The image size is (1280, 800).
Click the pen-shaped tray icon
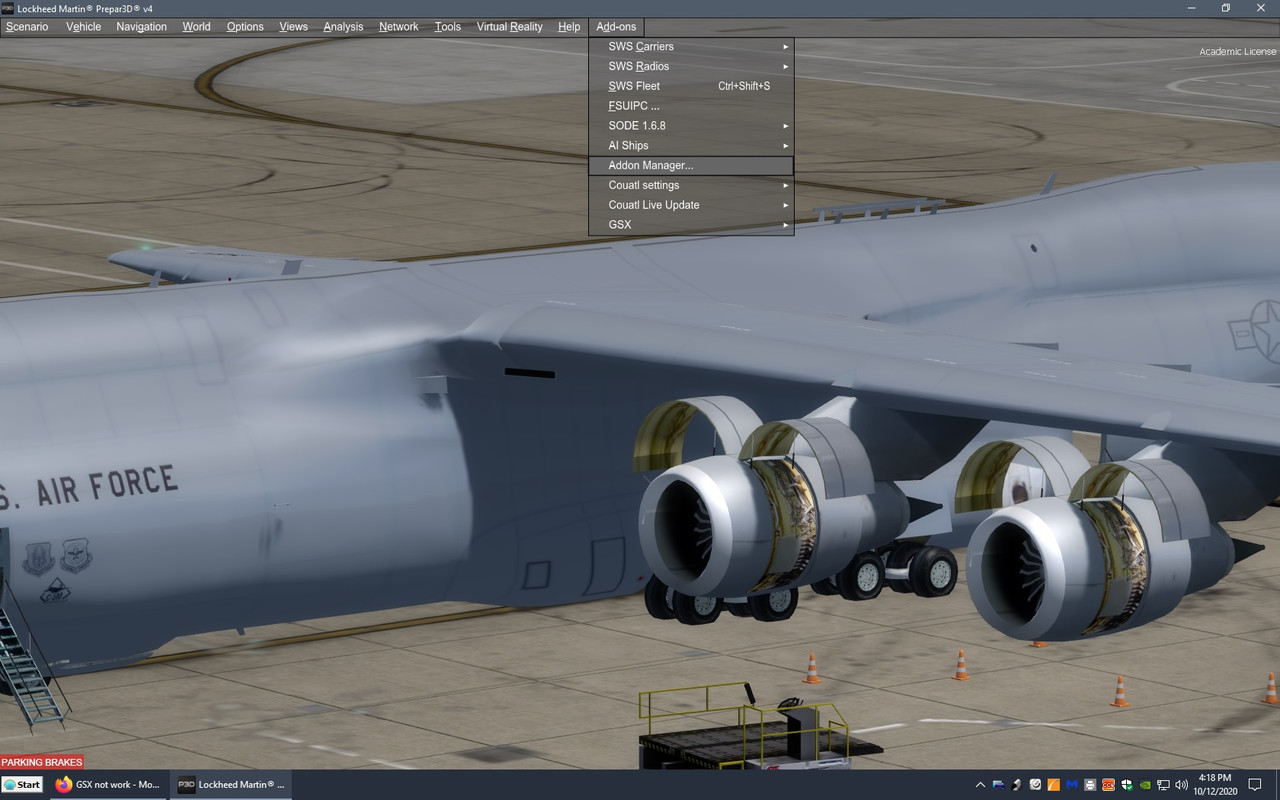[1016, 785]
